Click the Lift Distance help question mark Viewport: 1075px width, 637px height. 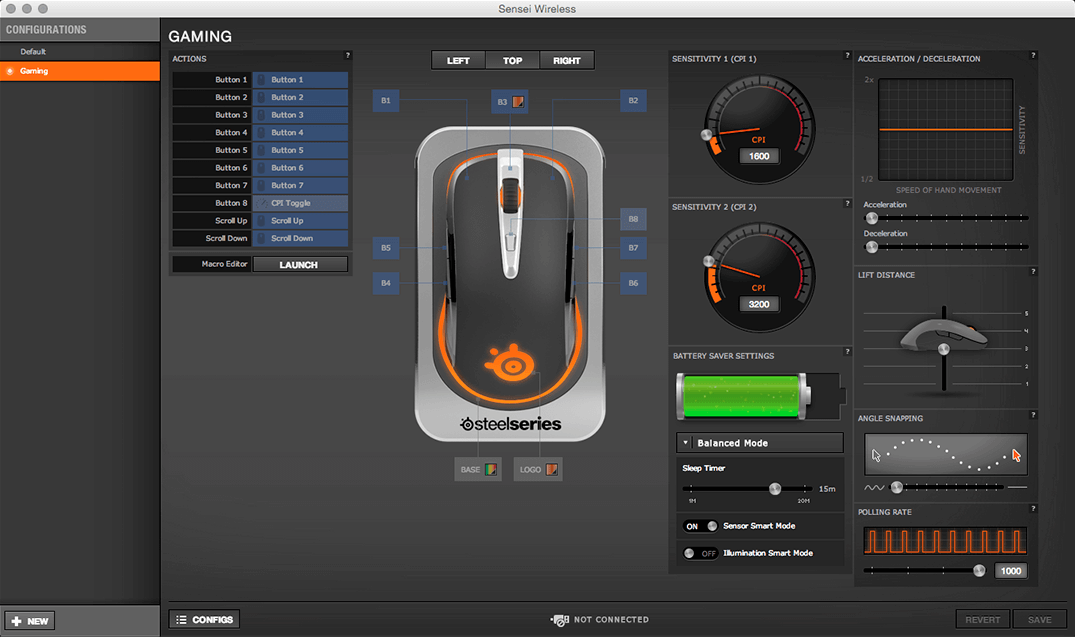pos(1033,272)
